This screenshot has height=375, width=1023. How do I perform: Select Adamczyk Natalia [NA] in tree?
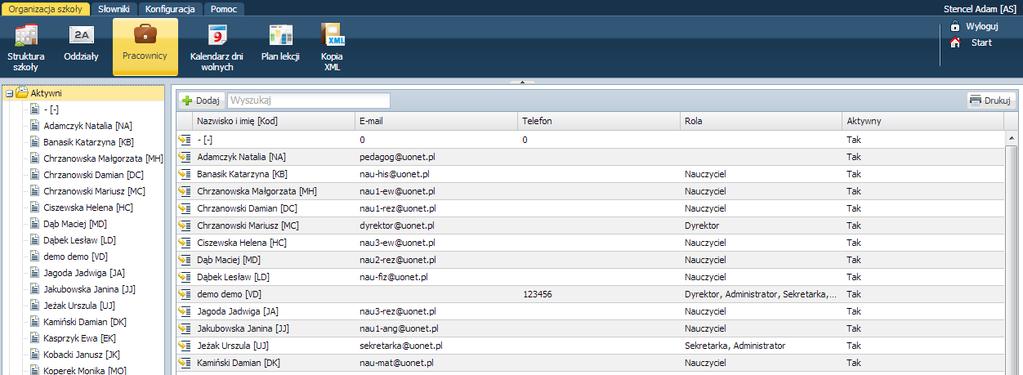click(x=87, y=126)
